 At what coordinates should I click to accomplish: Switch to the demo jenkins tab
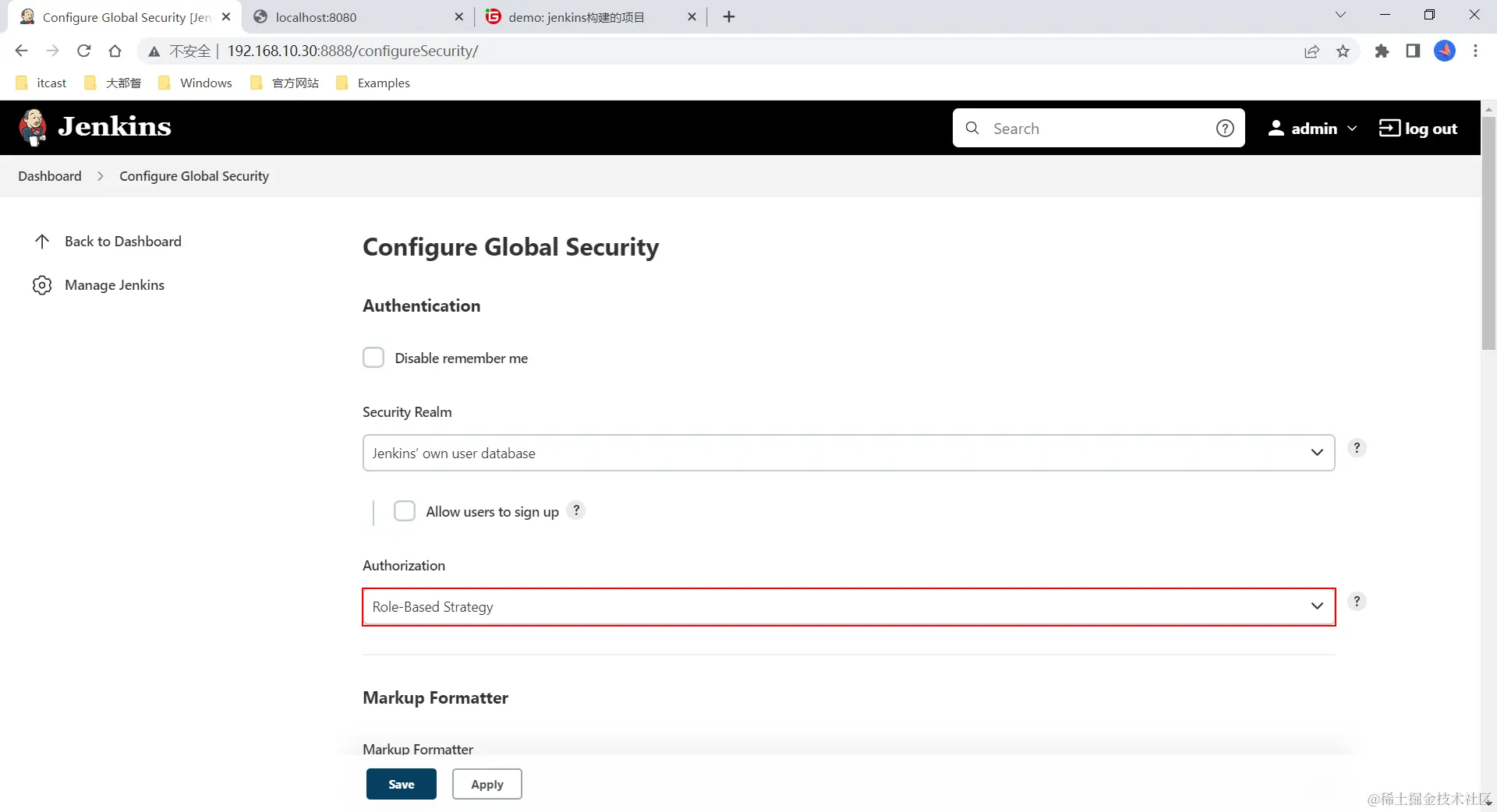pyautogui.click(x=590, y=17)
